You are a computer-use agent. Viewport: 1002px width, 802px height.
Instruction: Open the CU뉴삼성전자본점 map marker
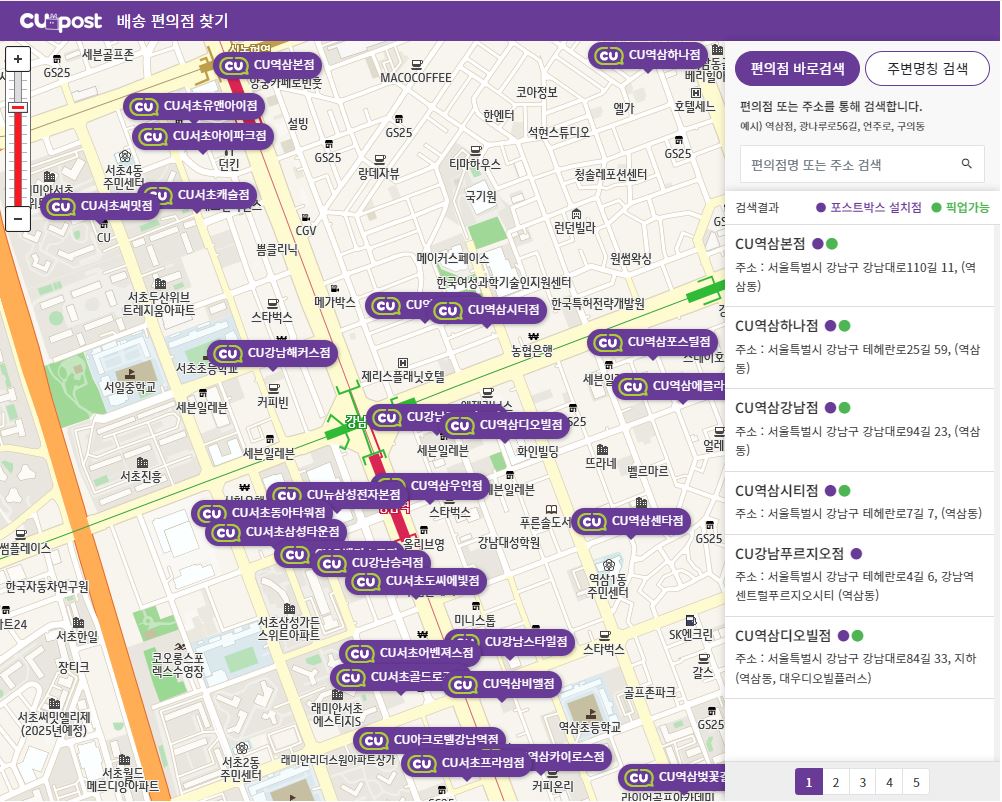point(337,495)
